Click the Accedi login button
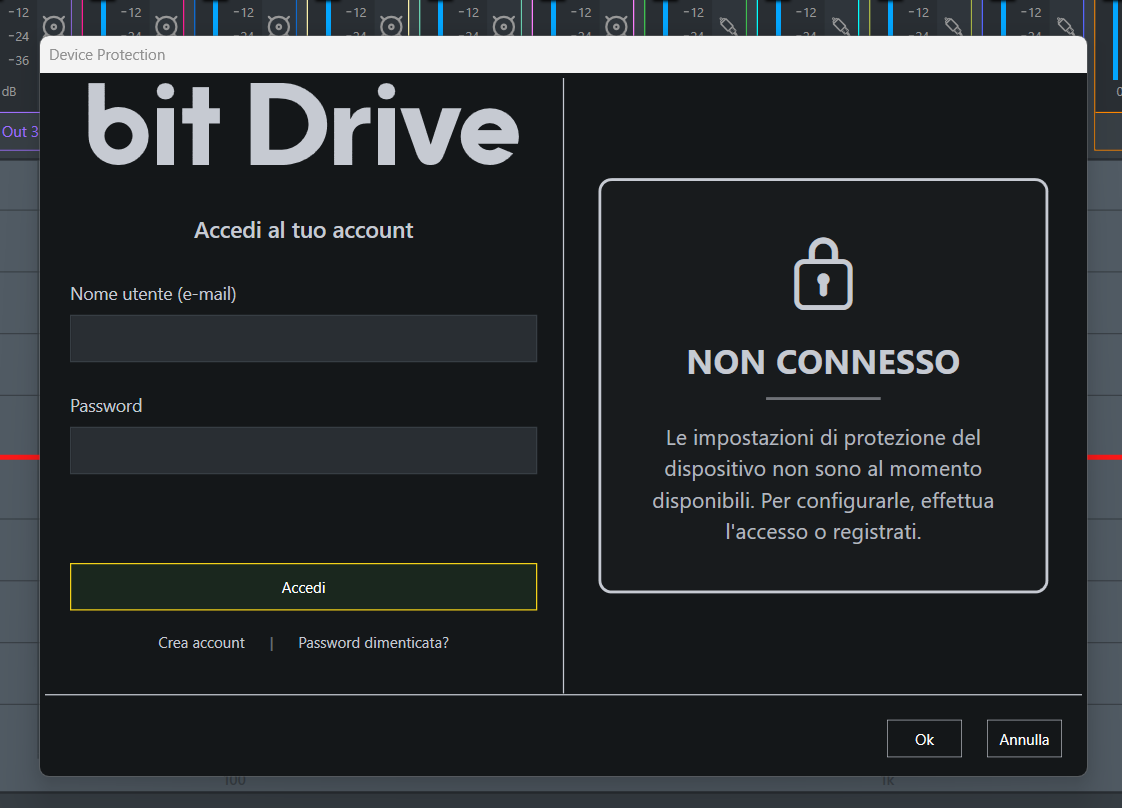This screenshot has width=1122, height=808. 303,587
